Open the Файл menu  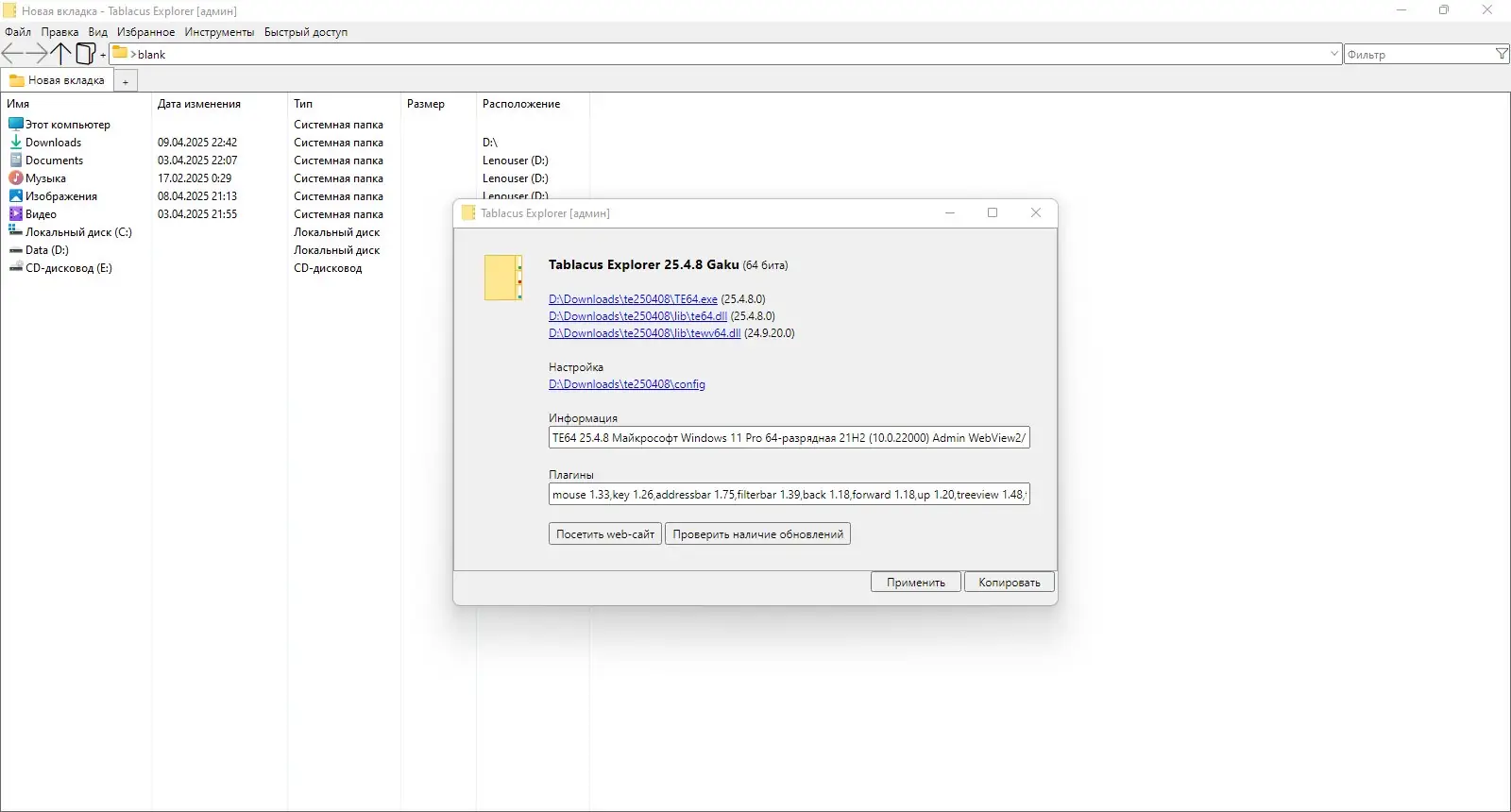coord(18,32)
